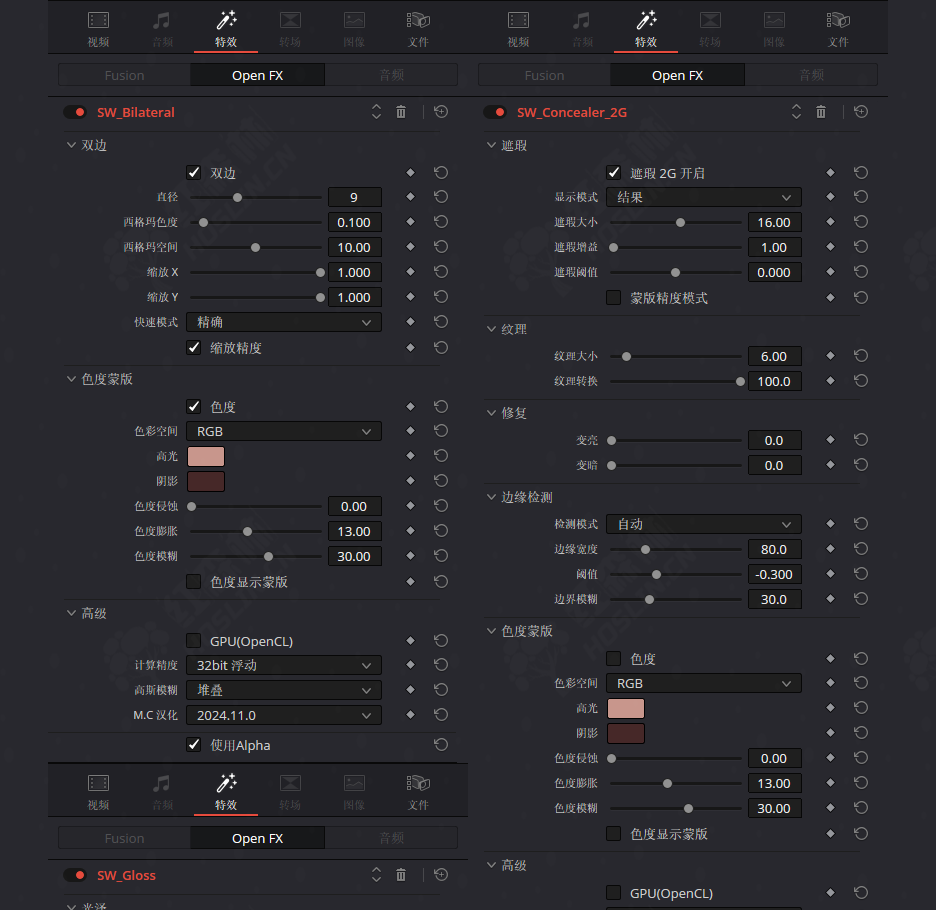Image resolution: width=936 pixels, height=910 pixels.
Task: Switch to 音频 sub-tab in top-left panel
Action: tap(392, 75)
